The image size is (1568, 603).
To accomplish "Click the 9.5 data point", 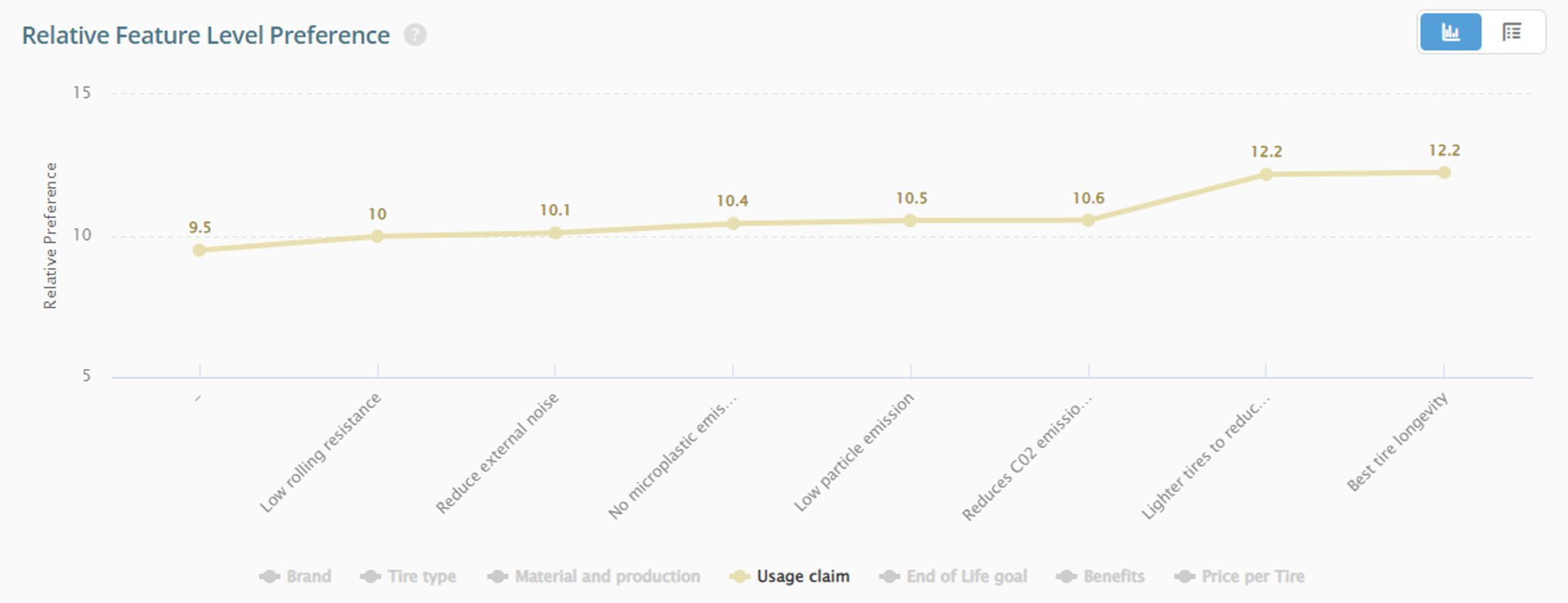I will coord(199,250).
